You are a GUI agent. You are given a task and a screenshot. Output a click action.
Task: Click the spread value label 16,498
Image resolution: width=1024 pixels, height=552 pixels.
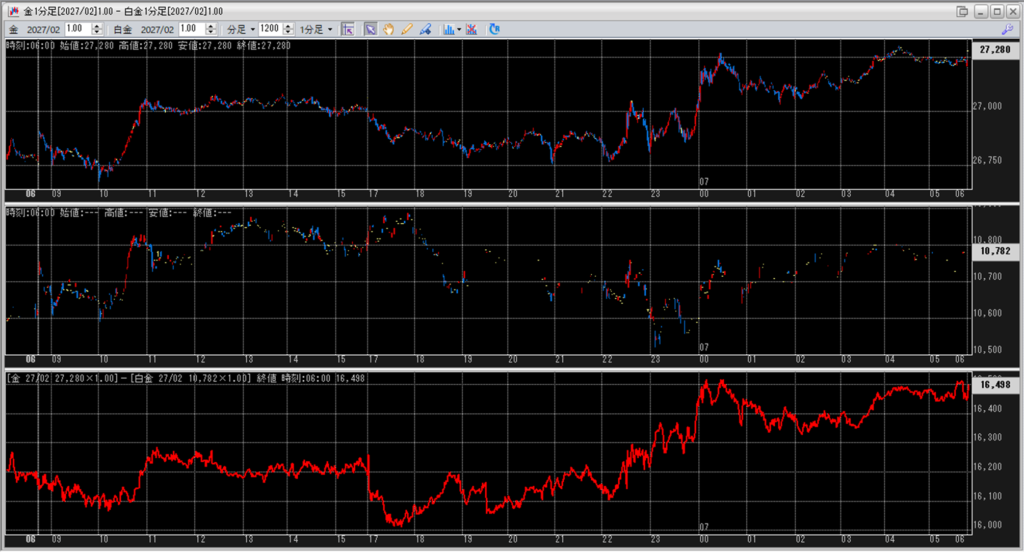(x=996, y=384)
